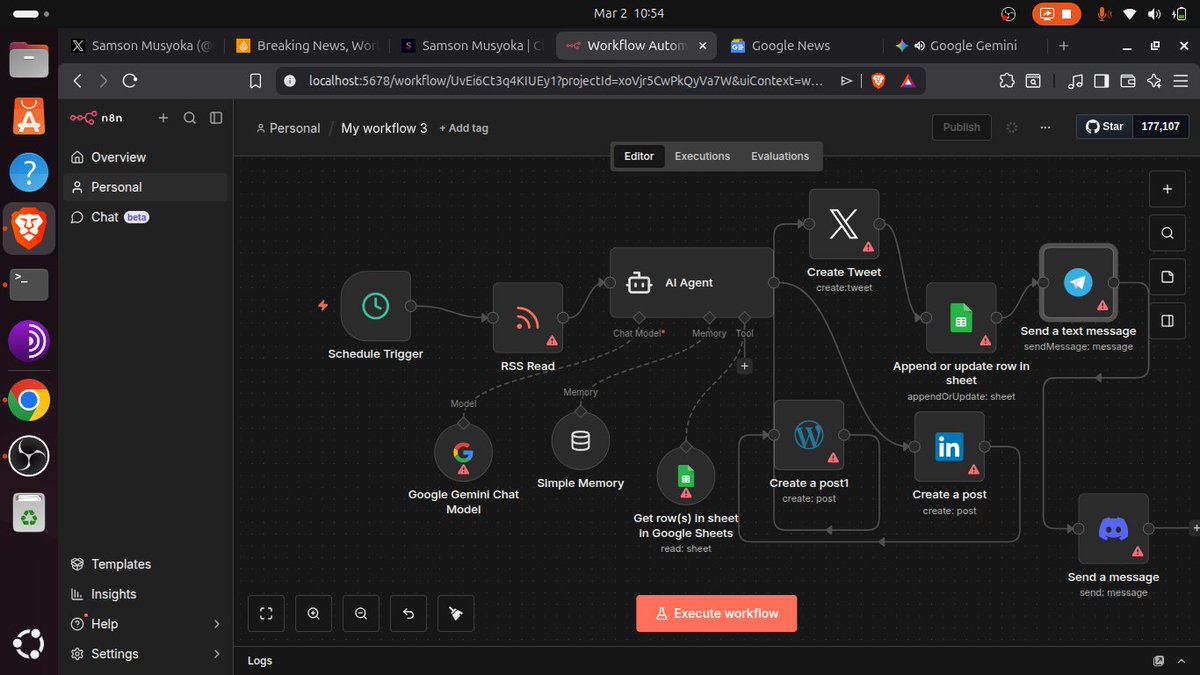
Task: Collapse the n8n sidebar
Action: coord(216,118)
